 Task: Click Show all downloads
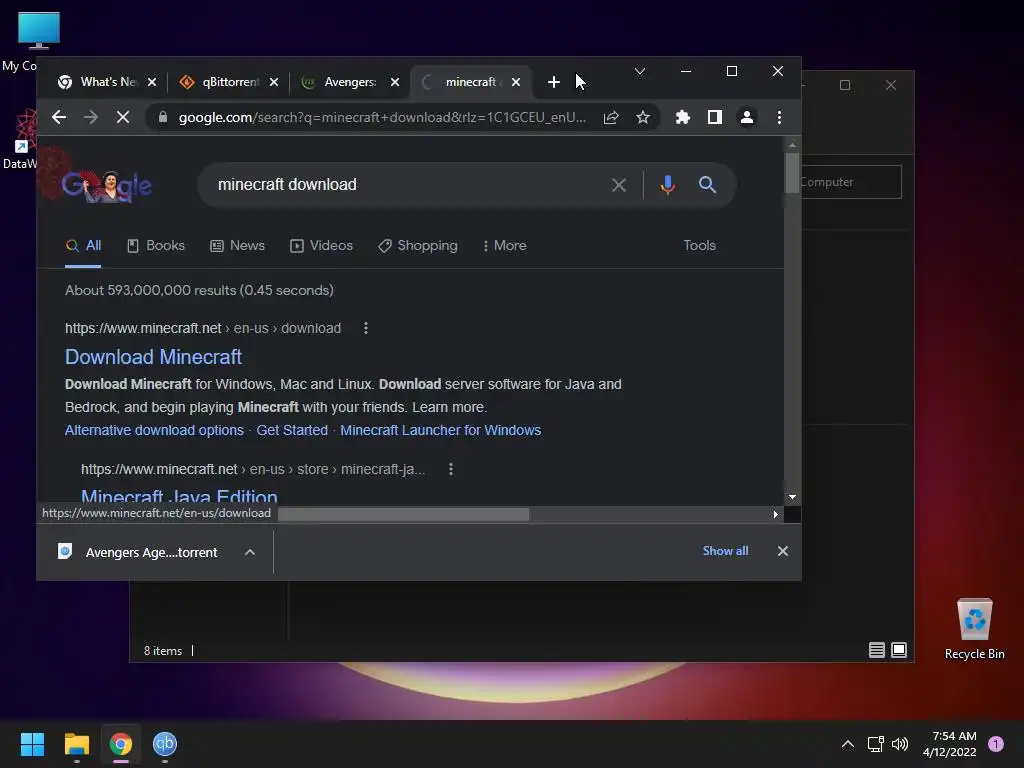click(725, 551)
